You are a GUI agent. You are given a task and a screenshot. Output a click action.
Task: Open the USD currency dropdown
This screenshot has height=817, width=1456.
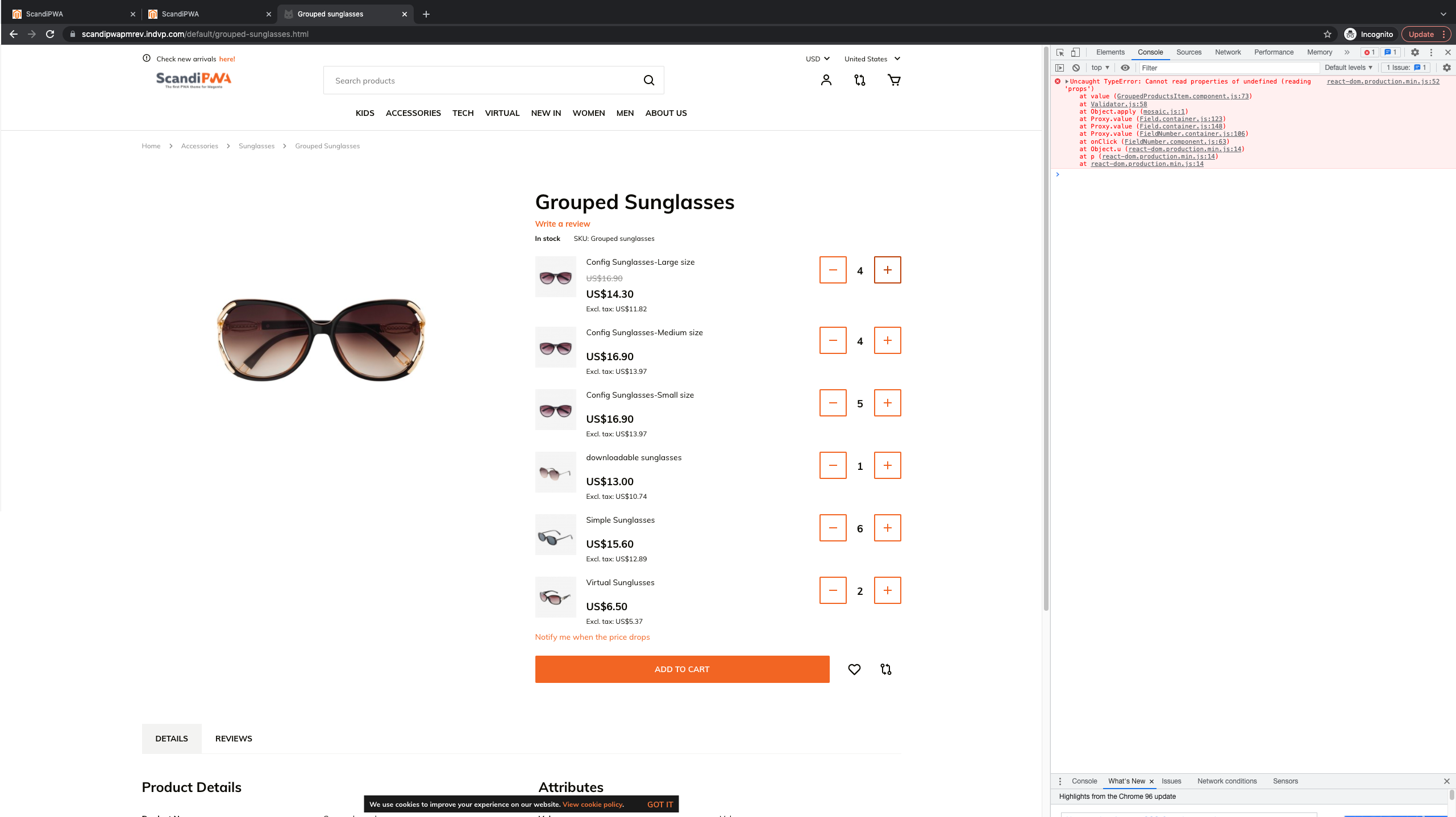pyautogui.click(x=817, y=59)
